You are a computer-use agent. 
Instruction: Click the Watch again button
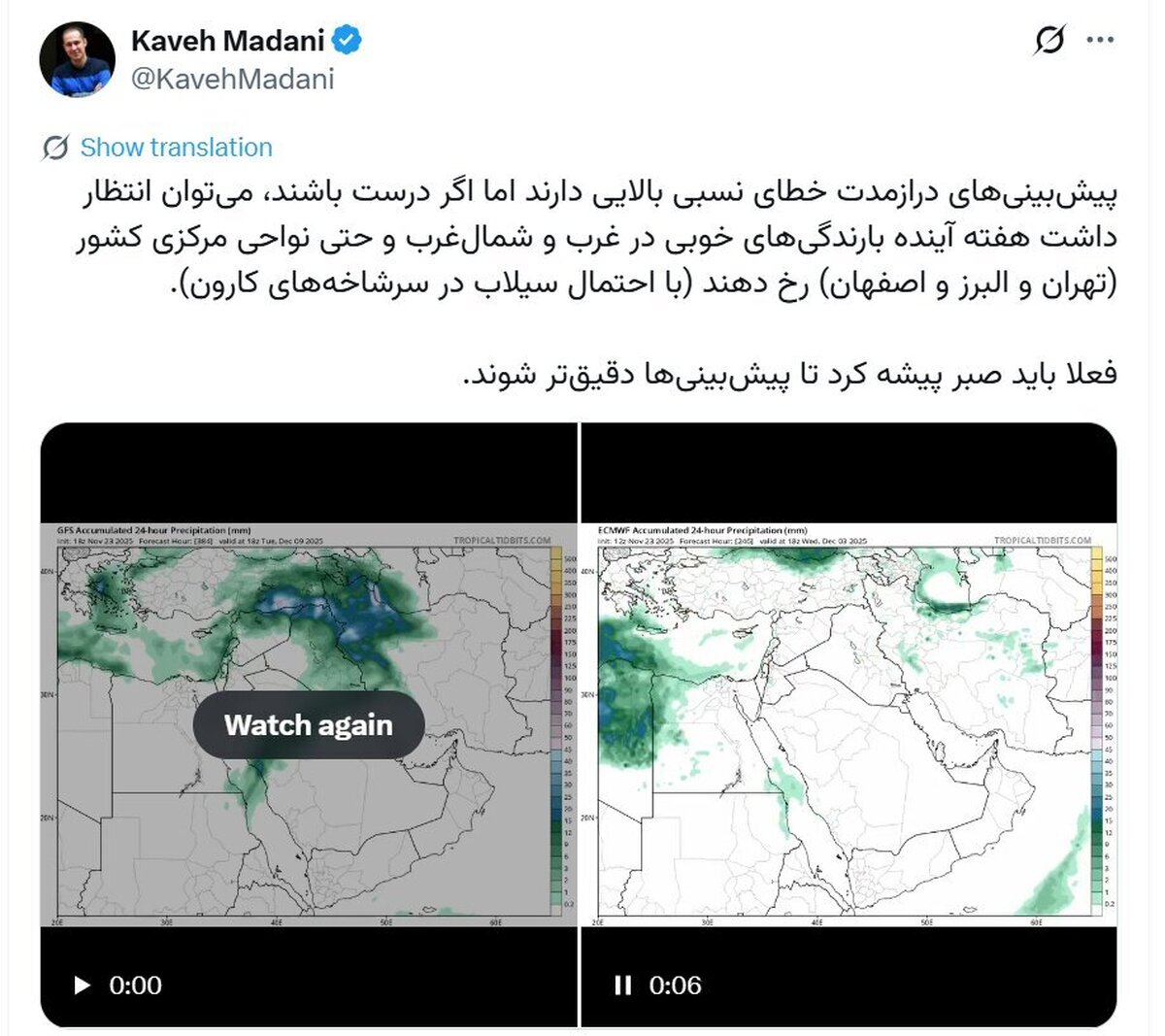click(x=309, y=725)
